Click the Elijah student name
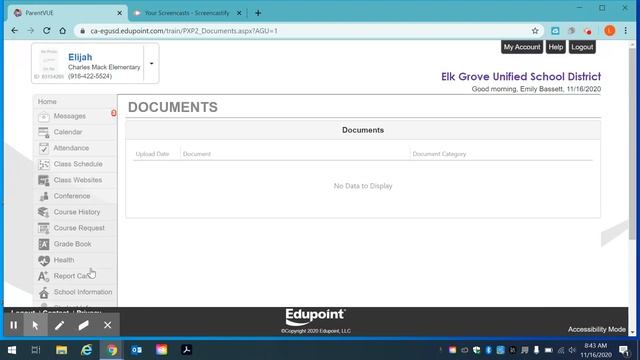Image resolution: width=640 pixels, height=360 pixels. pos(80,57)
